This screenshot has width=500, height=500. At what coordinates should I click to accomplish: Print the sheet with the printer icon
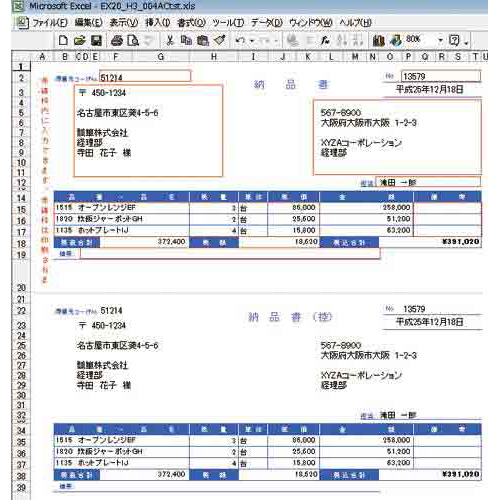117,41
